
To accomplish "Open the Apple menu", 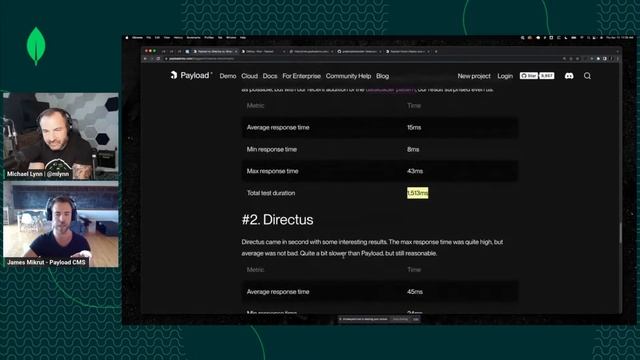I will click(127, 38).
